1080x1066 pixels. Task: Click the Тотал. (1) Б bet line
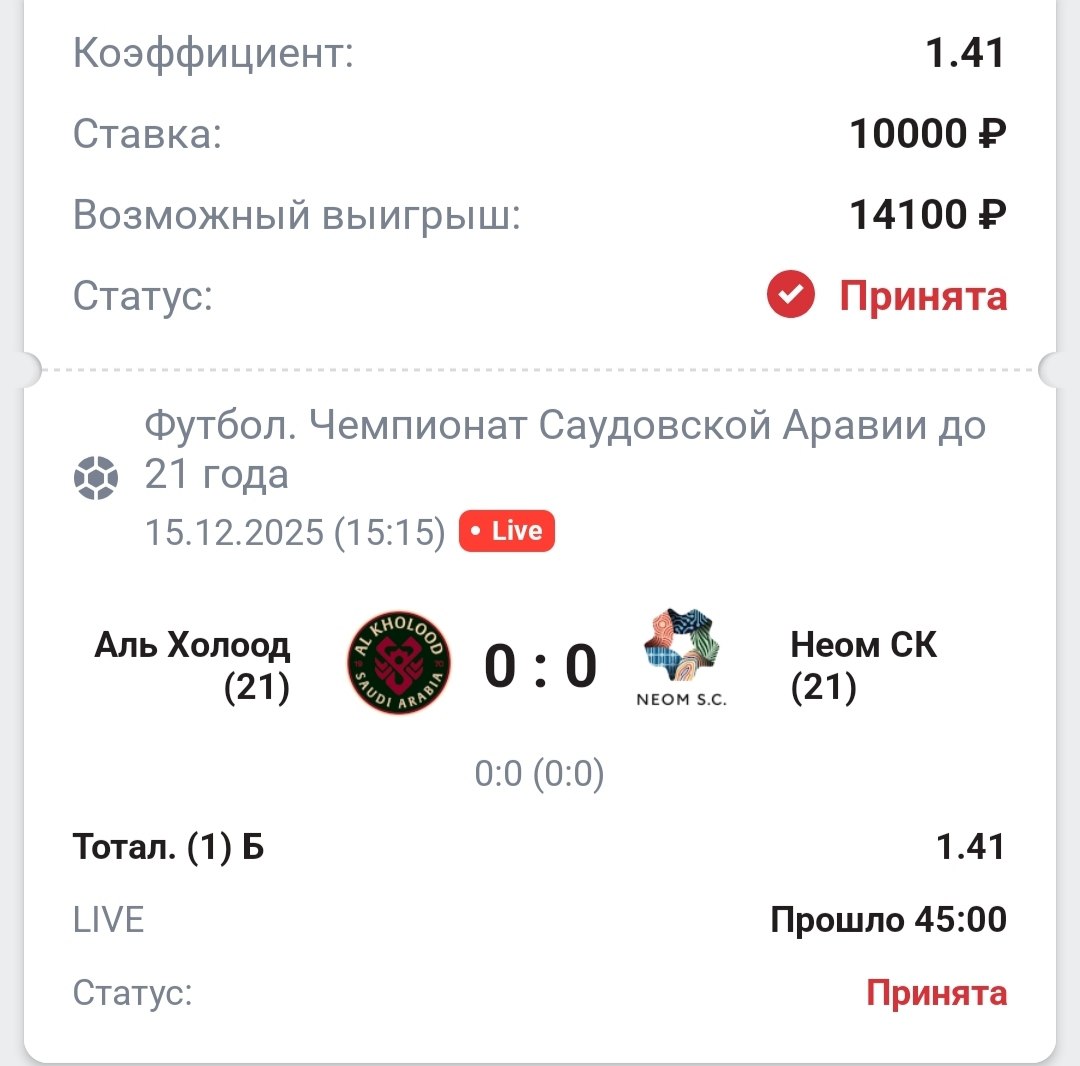coord(169,847)
